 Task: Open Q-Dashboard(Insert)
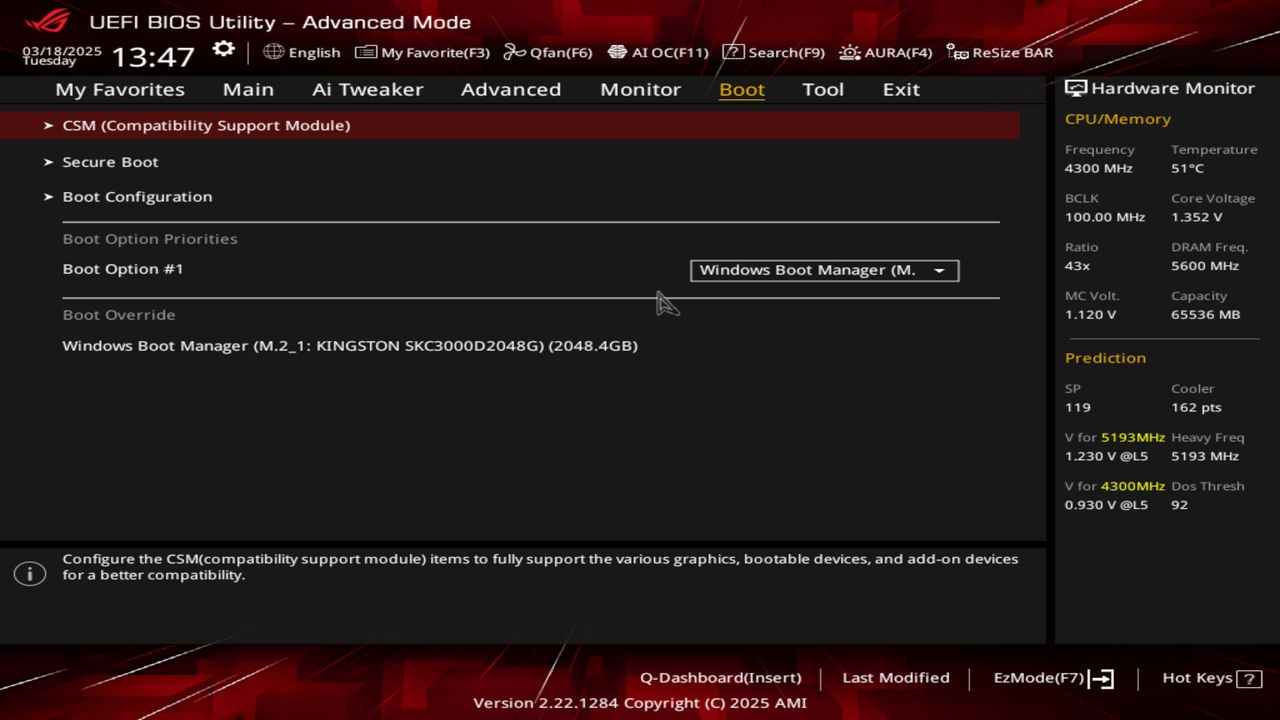pyautogui.click(x=720, y=677)
